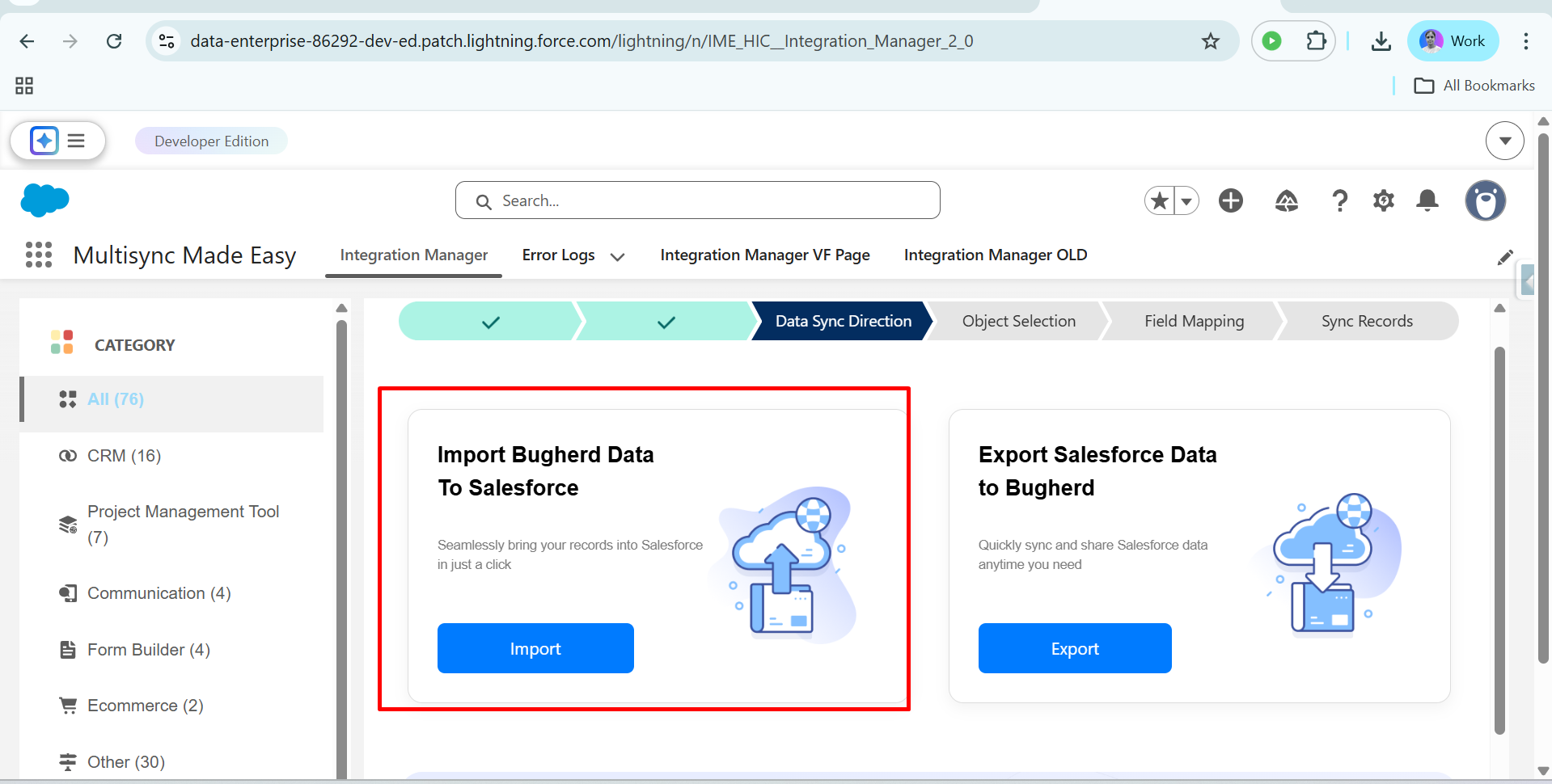1552x784 pixels.
Task: Go to the second completed progress step
Action: [666, 322]
